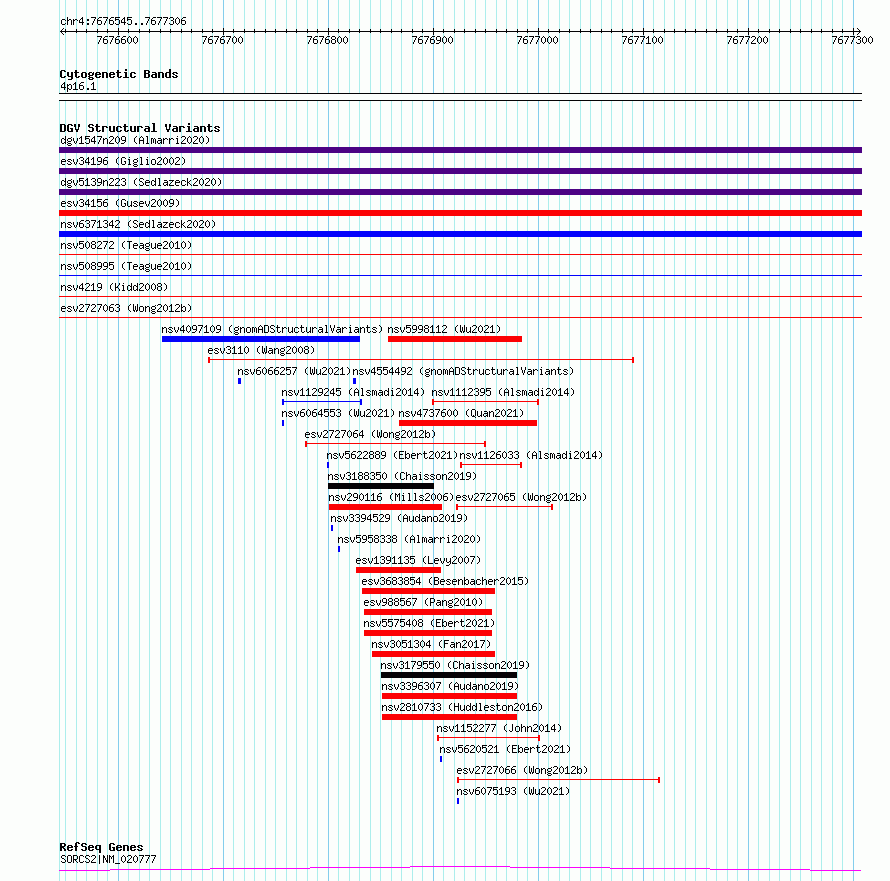Select esv34156 (Gusev2009) red variant label
This screenshot has width=890, height=881.
pos(120,203)
